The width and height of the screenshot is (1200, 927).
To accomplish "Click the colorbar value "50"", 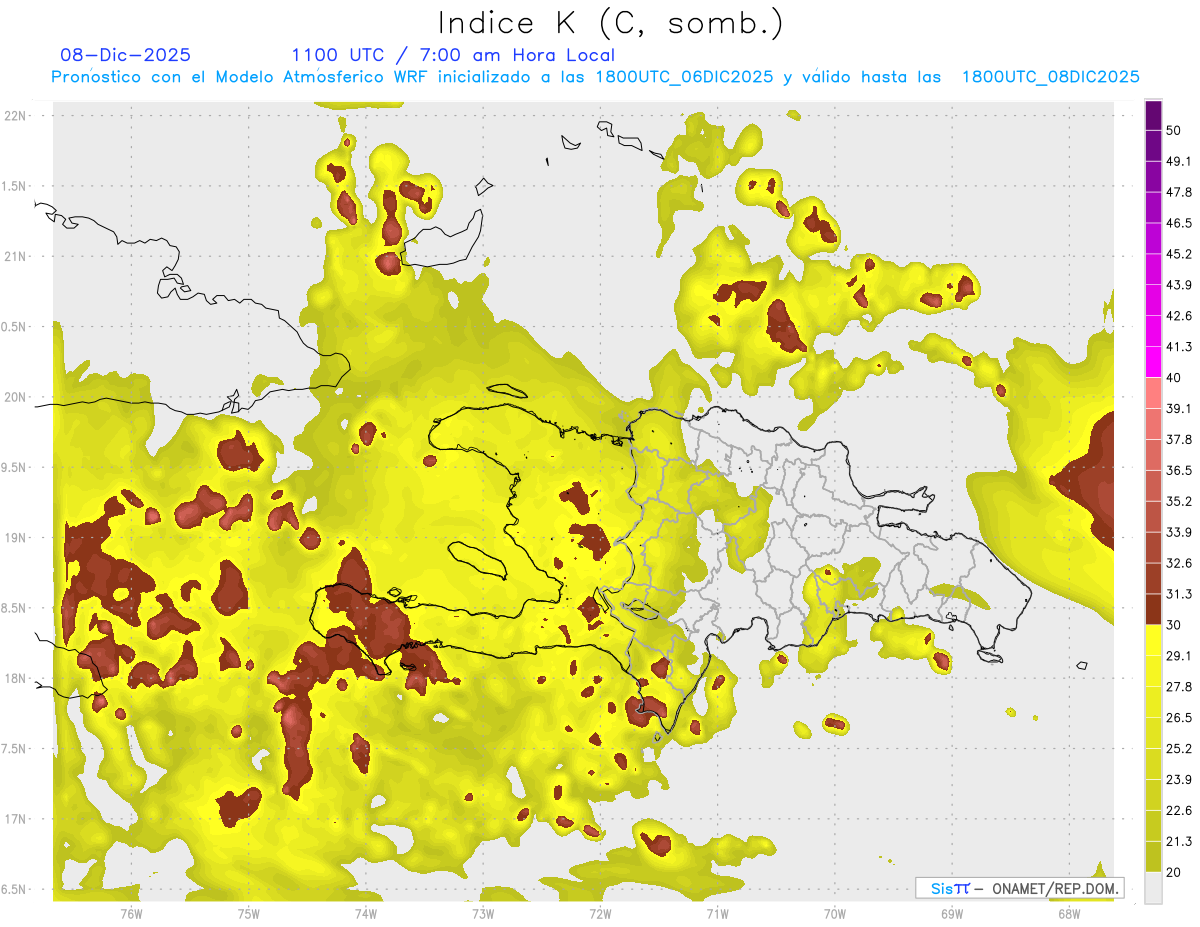I will click(1175, 131).
